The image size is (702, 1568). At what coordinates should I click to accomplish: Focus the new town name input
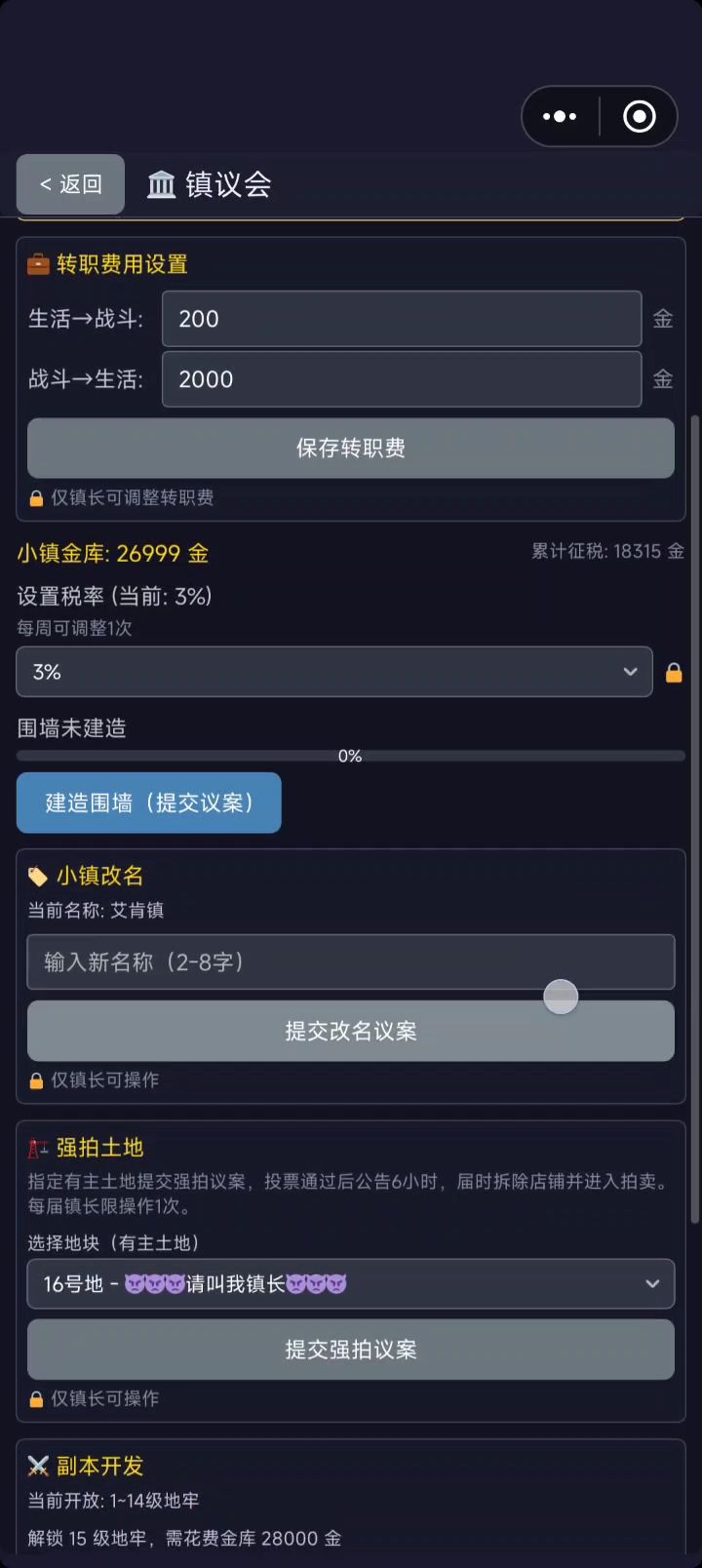(350, 962)
